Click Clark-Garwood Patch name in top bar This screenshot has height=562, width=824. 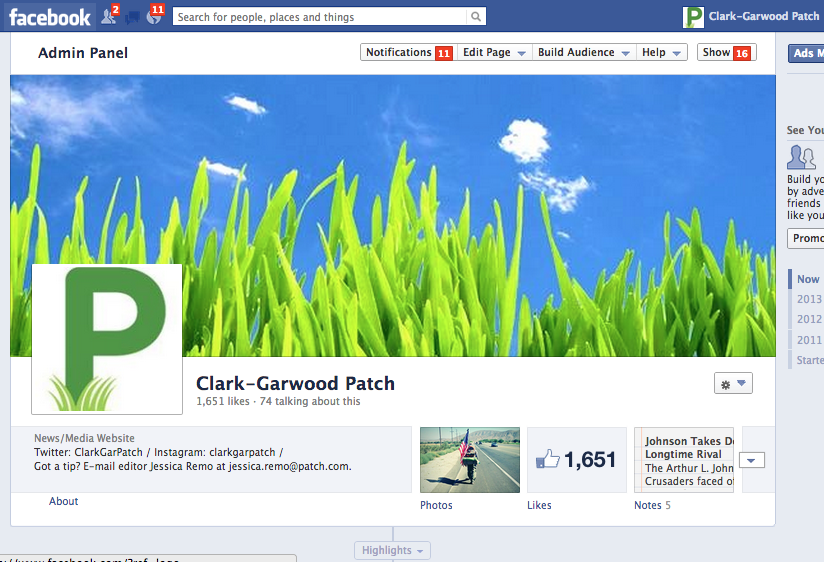click(764, 16)
